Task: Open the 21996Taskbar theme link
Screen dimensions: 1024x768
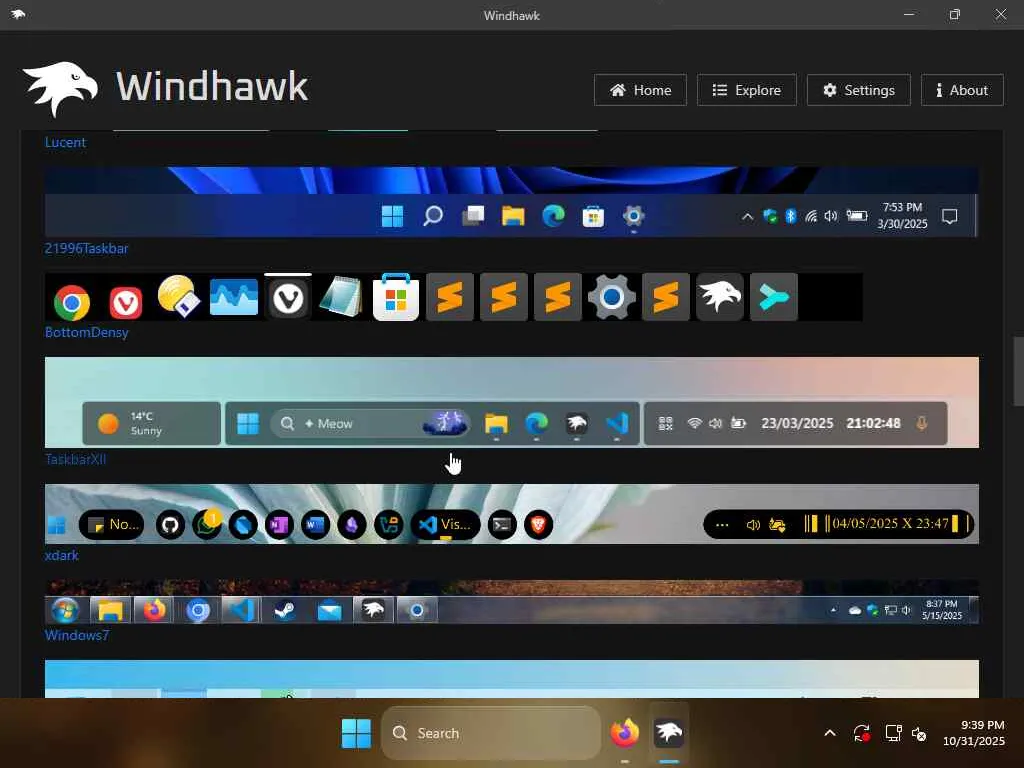Action: point(86,248)
